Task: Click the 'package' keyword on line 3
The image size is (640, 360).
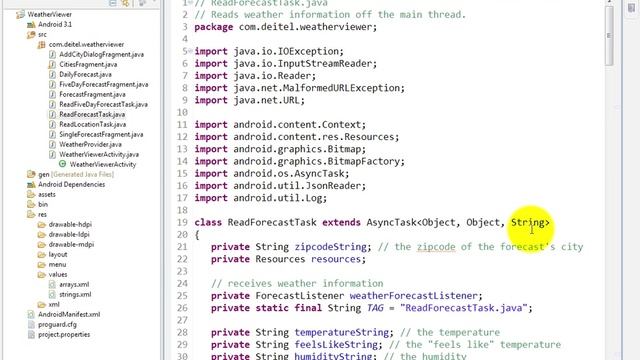Action: tap(214, 27)
